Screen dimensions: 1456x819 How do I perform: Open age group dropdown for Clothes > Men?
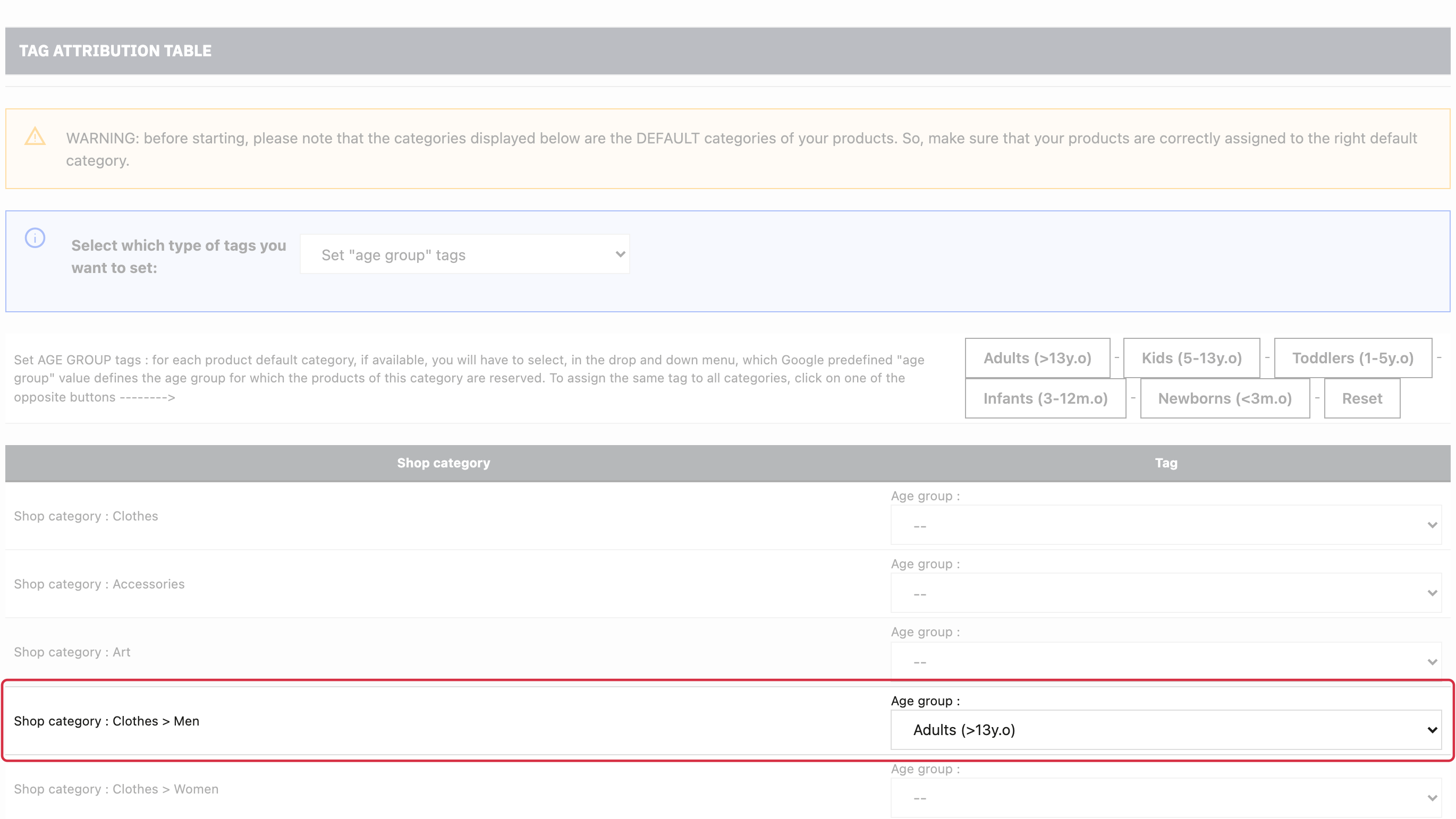point(1166,730)
